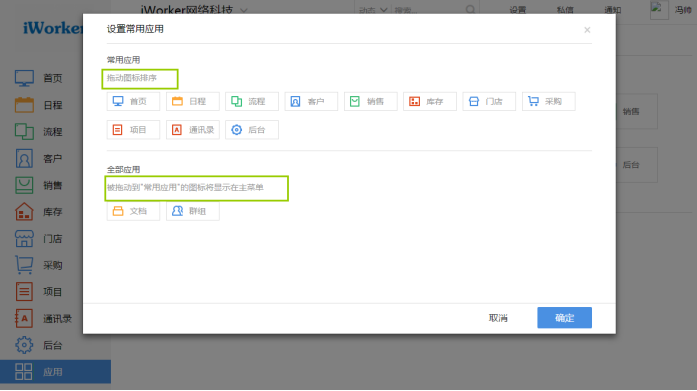Open 设置 in the top bar
The width and height of the screenshot is (697, 391).
coord(517,10)
